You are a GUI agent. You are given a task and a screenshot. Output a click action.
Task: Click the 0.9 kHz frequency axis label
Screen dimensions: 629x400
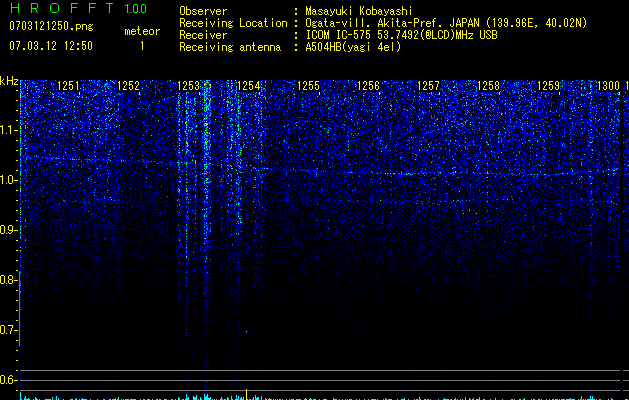click(x=8, y=230)
